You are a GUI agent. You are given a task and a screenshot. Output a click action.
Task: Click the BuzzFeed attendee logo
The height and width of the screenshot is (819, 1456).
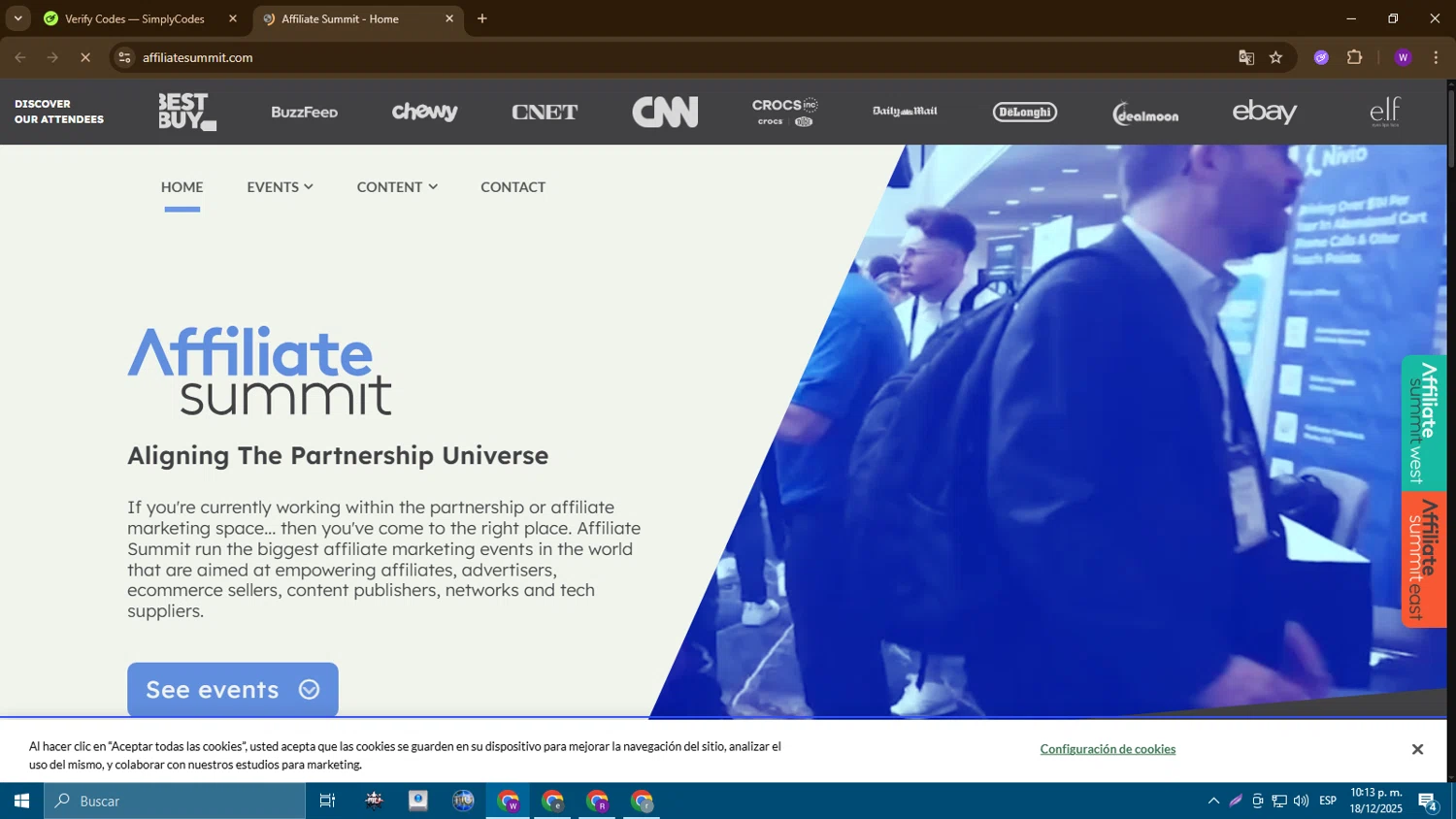[305, 113]
